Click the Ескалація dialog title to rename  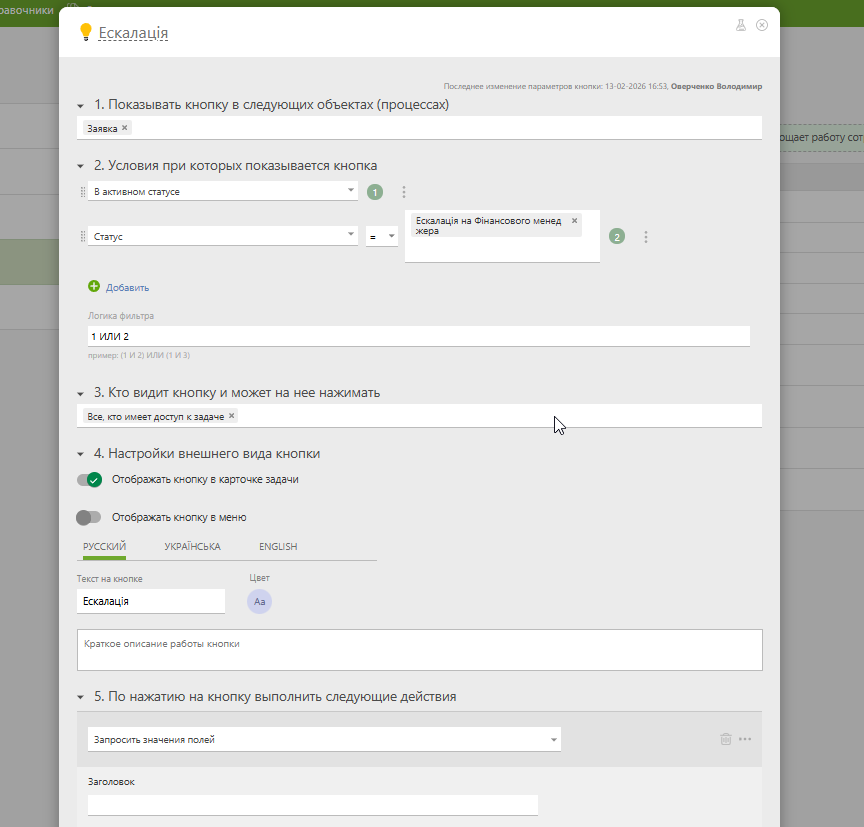[x=133, y=33]
